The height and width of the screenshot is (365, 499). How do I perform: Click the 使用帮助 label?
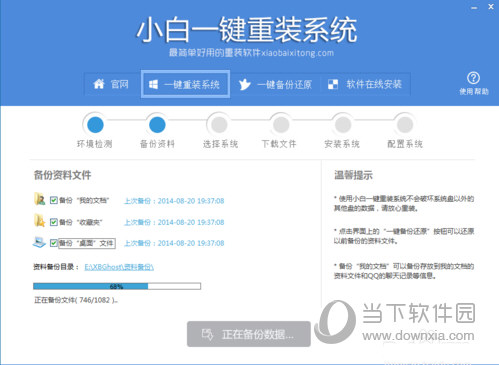pos(474,91)
